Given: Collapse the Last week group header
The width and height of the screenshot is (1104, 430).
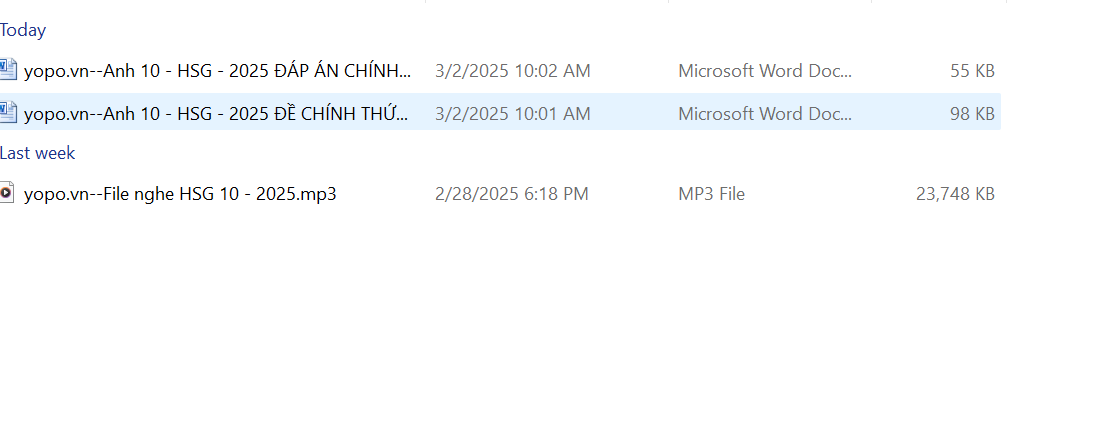Looking at the screenshot, I should pyautogui.click(x=37, y=153).
